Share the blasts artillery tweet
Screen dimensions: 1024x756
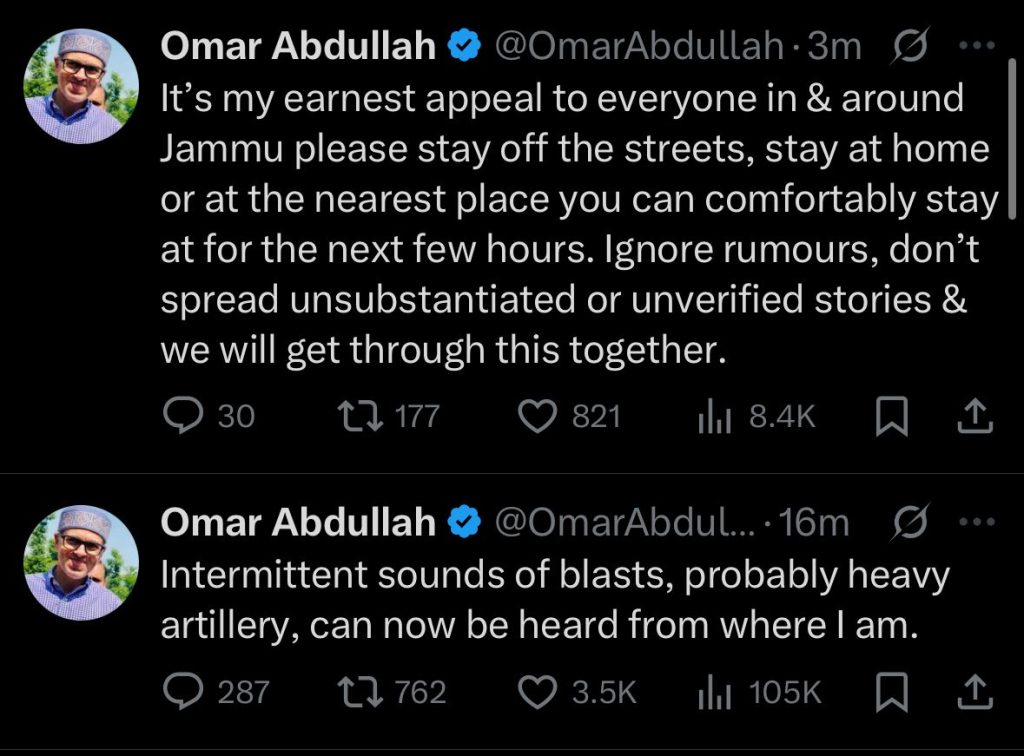974,692
